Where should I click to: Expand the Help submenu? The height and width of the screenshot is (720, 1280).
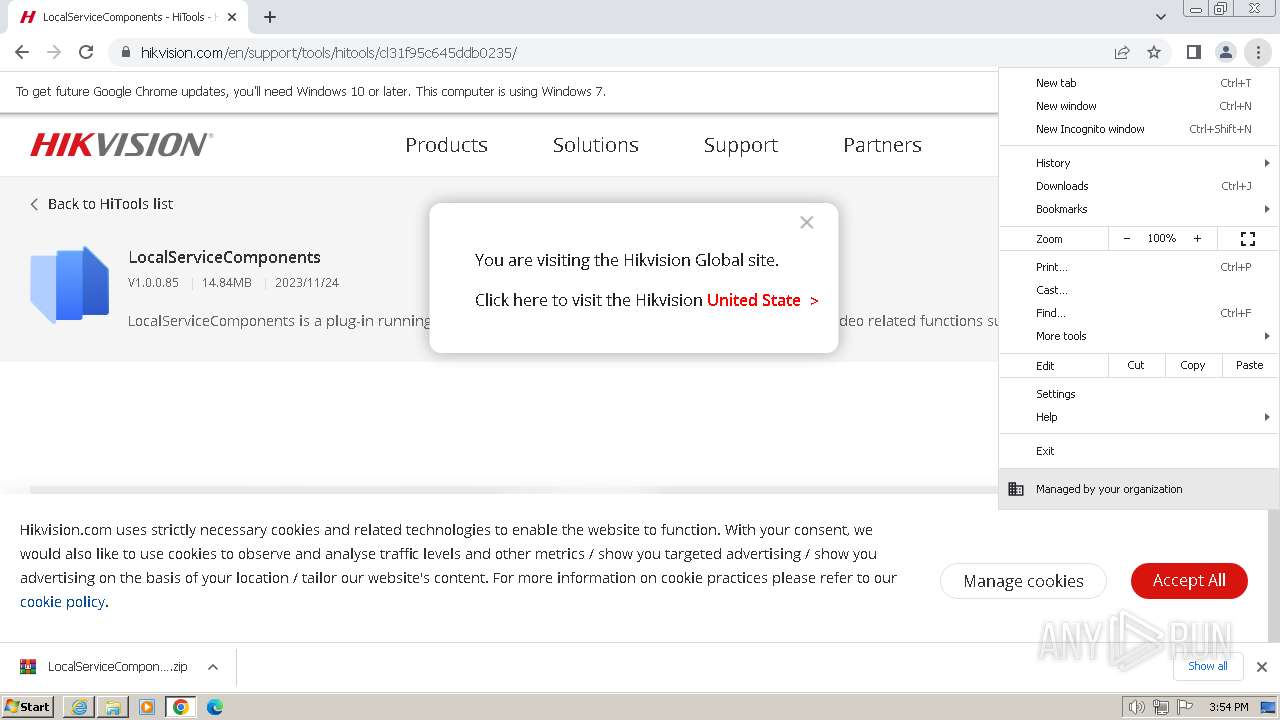pyautogui.click(x=1139, y=417)
